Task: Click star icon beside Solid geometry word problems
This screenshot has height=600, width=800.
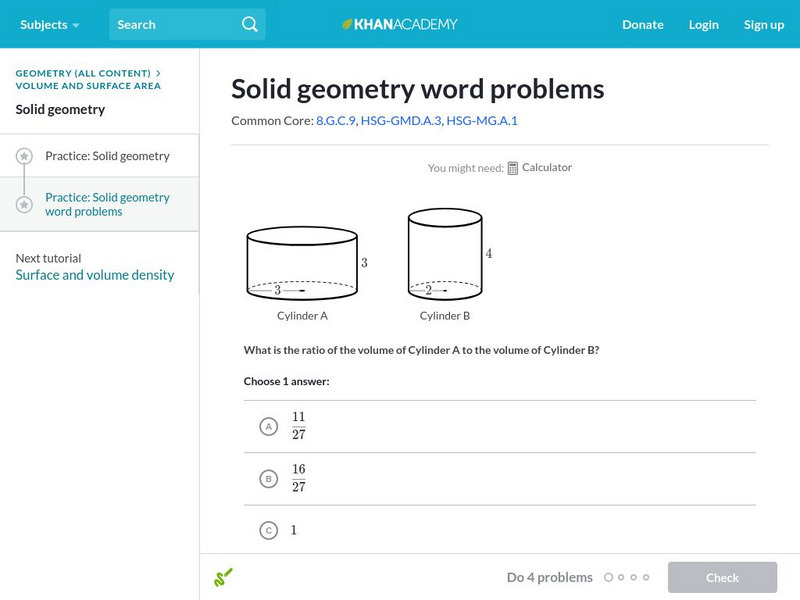Action: (24, 204)
